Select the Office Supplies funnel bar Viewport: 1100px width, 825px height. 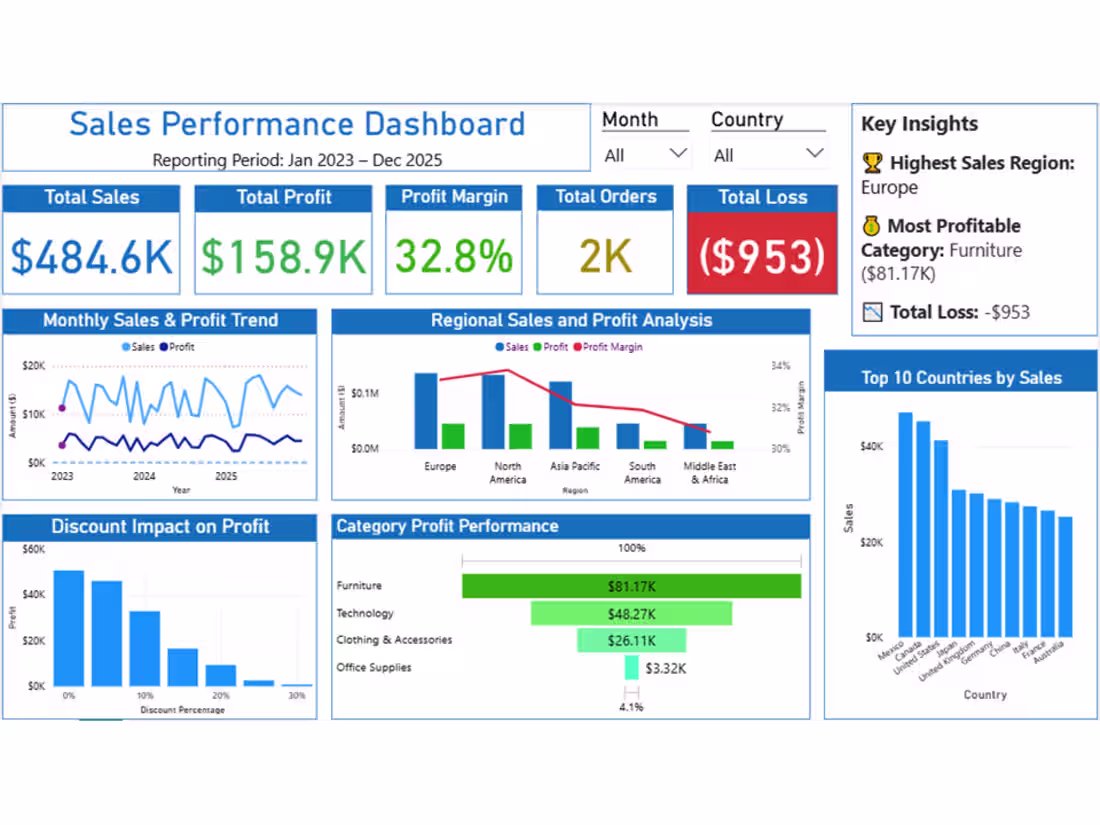pos(631,667)
